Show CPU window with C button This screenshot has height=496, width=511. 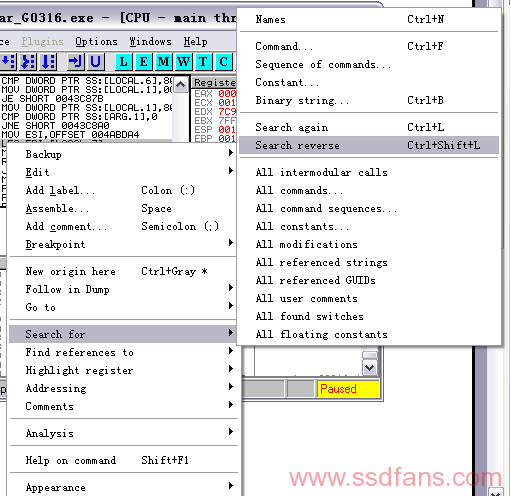[x=223, y=62]
